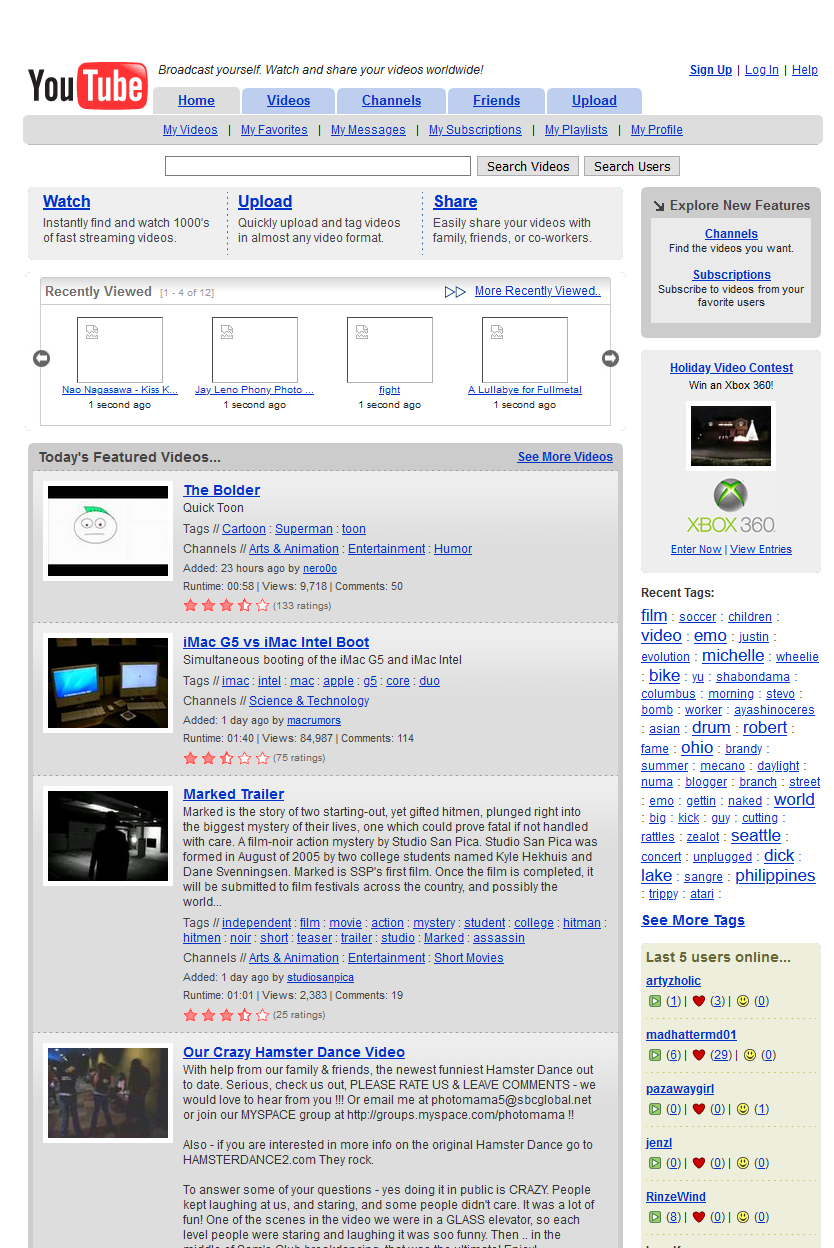
Task: Open My Messages in the submenu
Action: click(368, 130)
